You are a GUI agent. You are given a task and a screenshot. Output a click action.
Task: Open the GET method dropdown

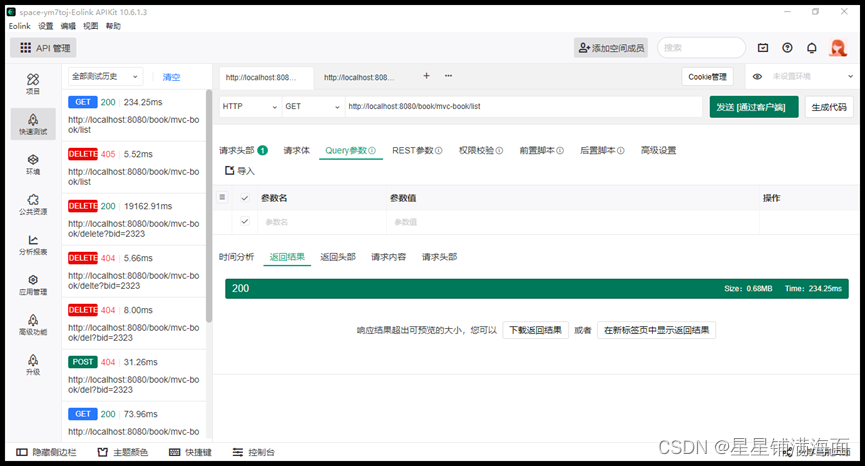point(312,106)
